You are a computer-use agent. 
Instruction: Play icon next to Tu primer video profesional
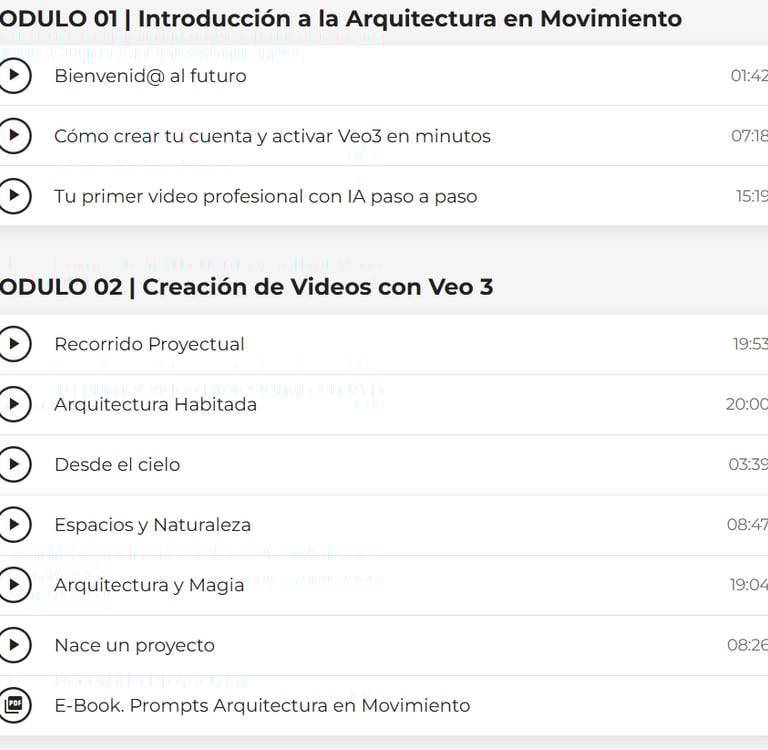click(14, 196)
